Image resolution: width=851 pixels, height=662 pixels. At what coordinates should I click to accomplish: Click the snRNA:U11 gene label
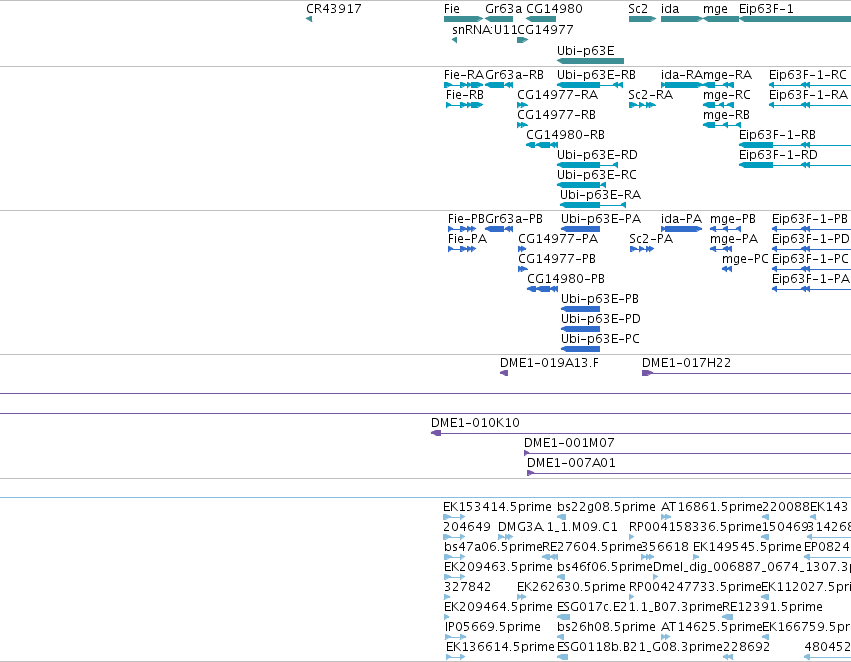[484, 29]
